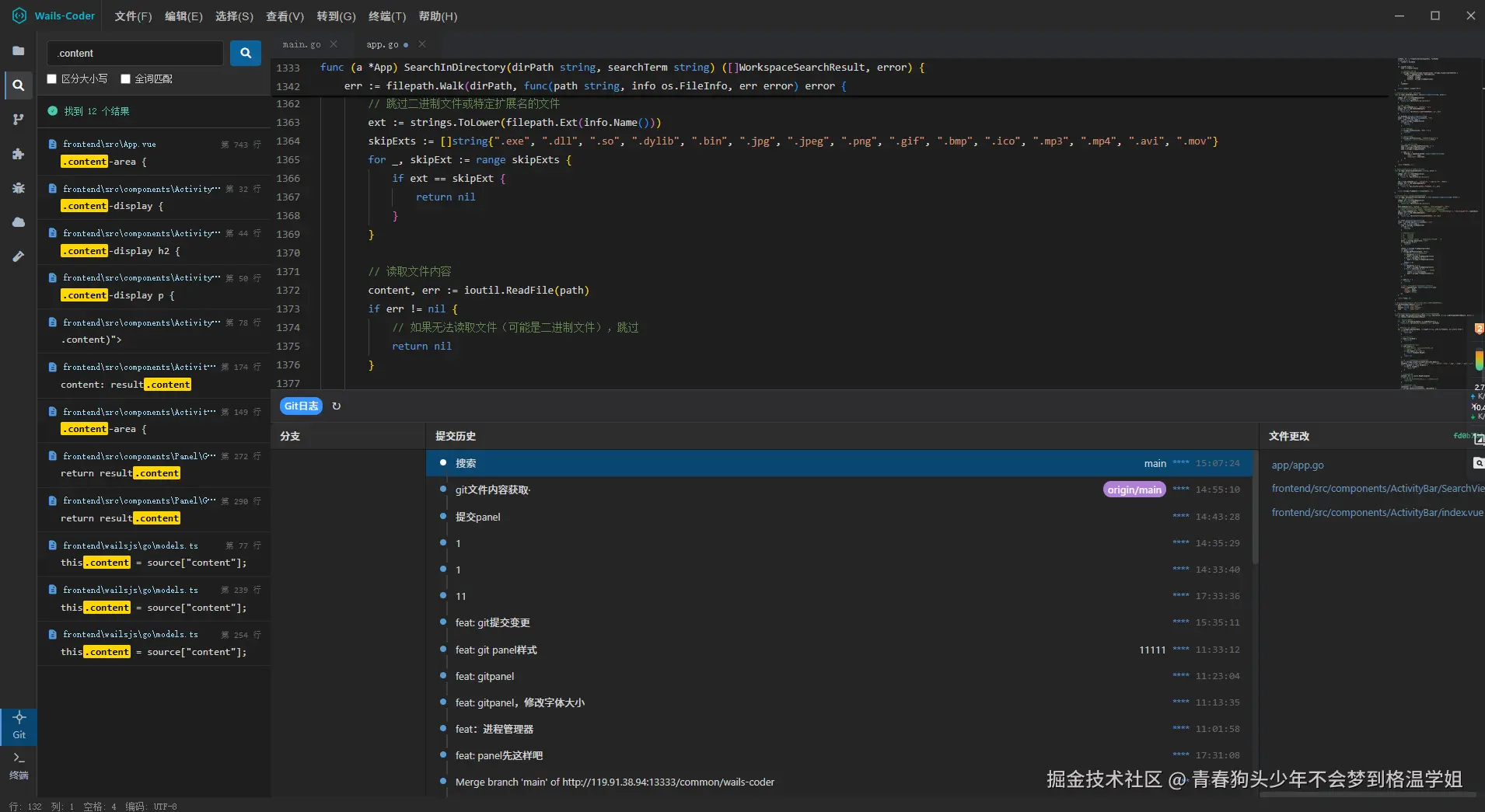Open the .content-display h2 search result
1485x812 pixels.
click(154, 242)
